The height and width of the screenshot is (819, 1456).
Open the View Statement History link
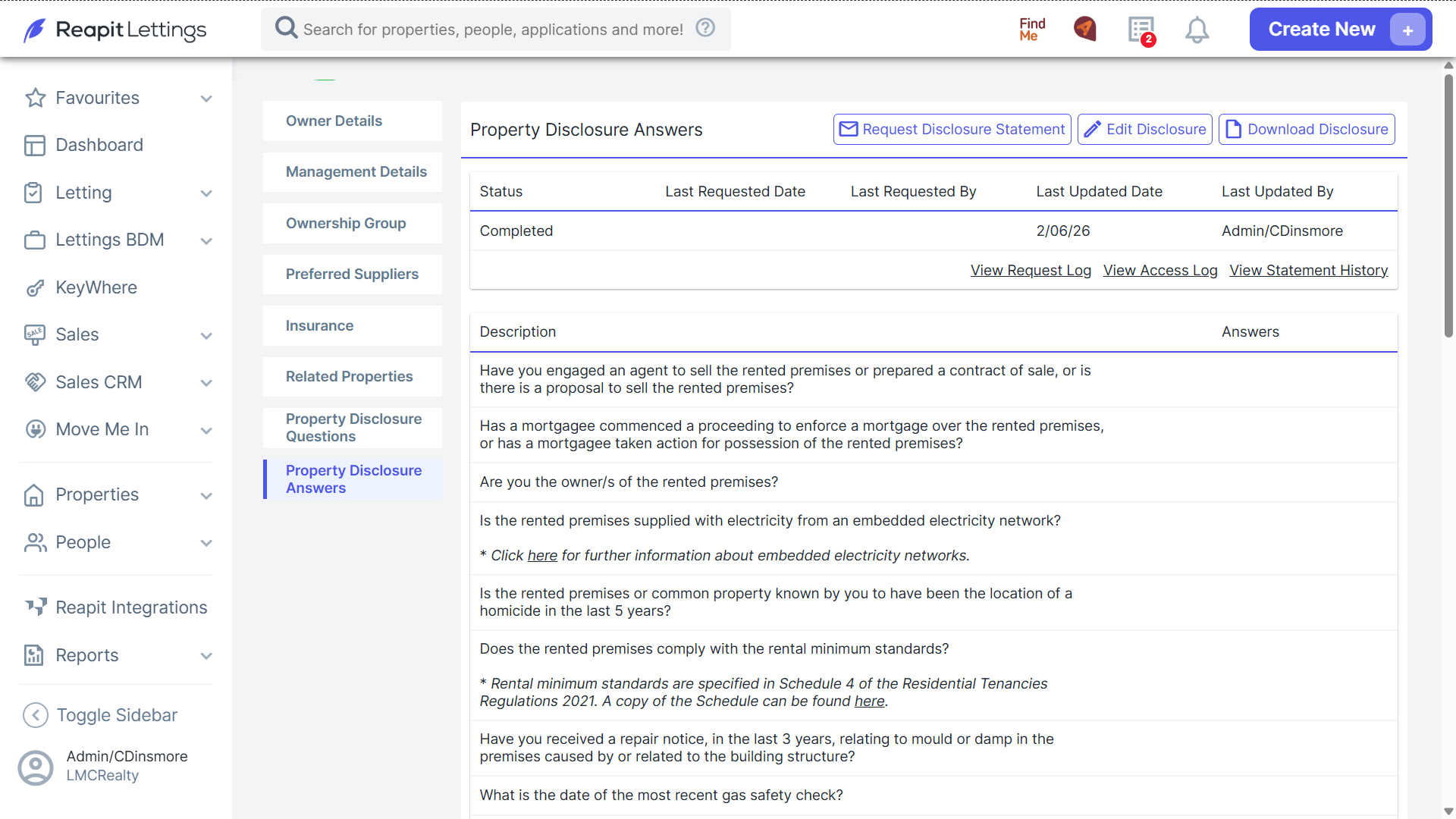tap(1309, 271)
